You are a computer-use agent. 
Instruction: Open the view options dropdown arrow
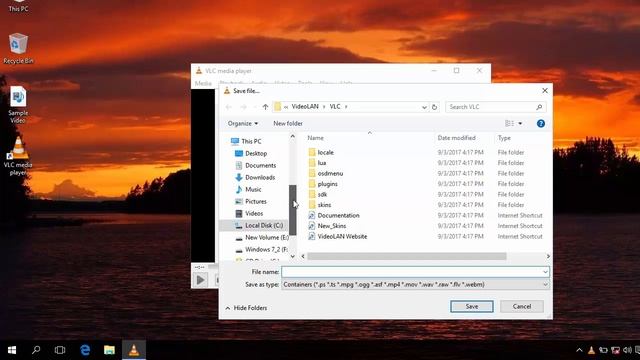[520, 123]
